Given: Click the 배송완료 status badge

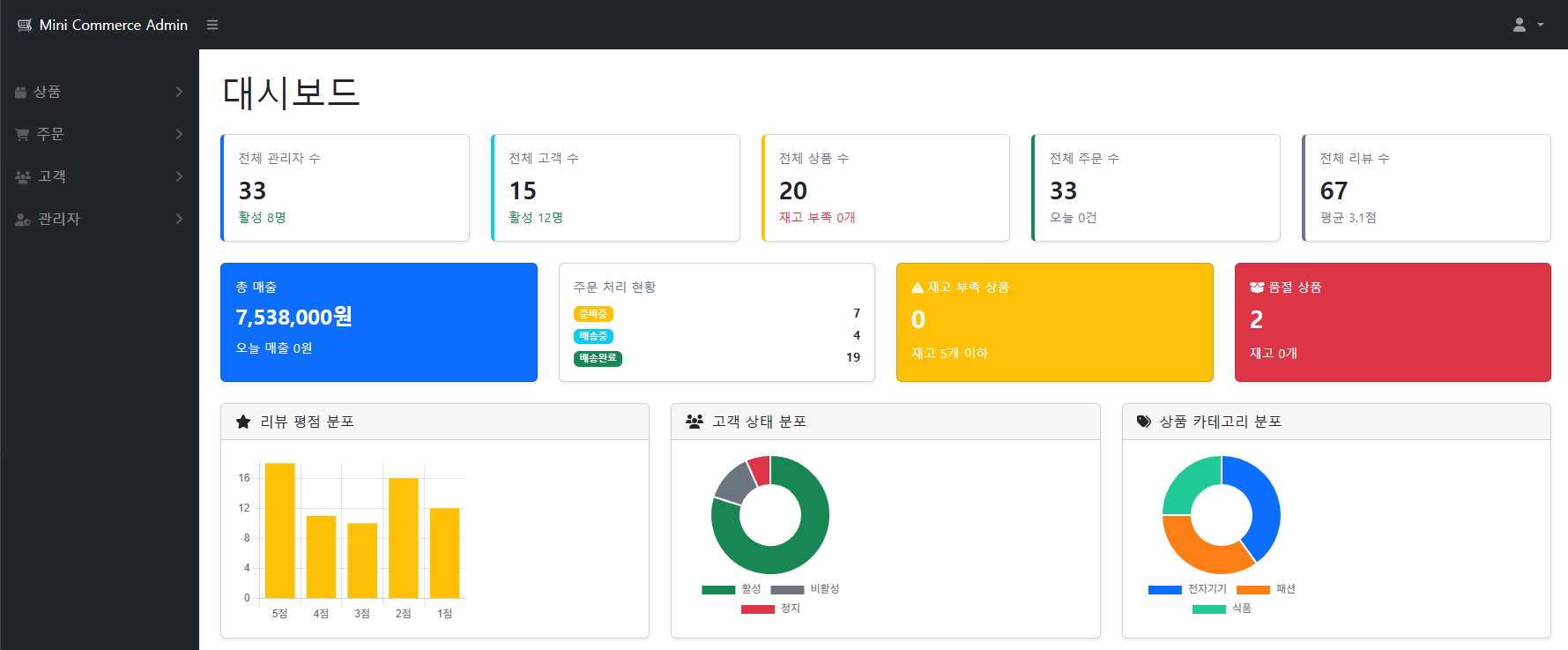Looking at the screenshot, I should [x=598, y=358].
